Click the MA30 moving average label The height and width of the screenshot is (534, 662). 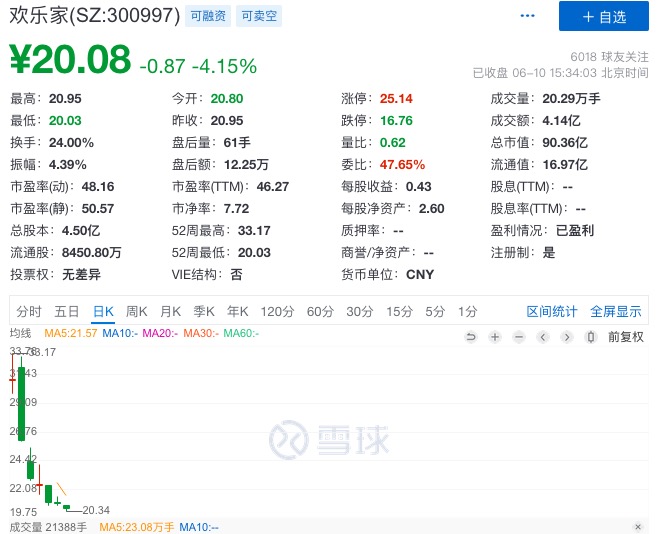pyautogui.click(x=201, y=333)
